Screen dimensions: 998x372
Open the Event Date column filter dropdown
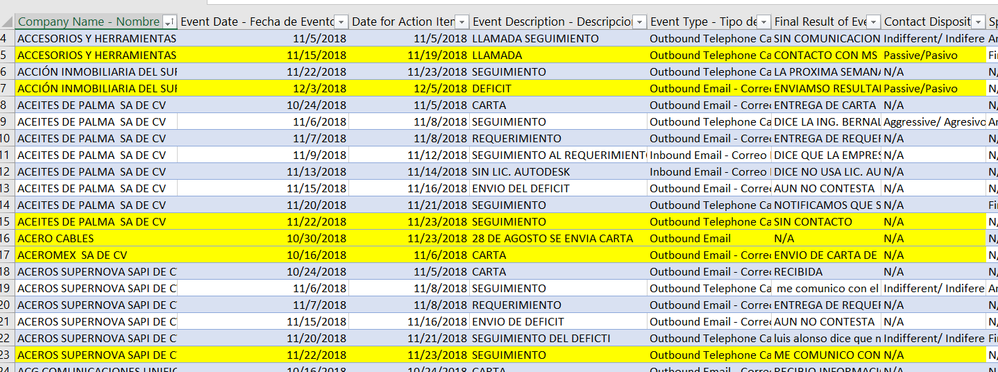coord(341,22)
